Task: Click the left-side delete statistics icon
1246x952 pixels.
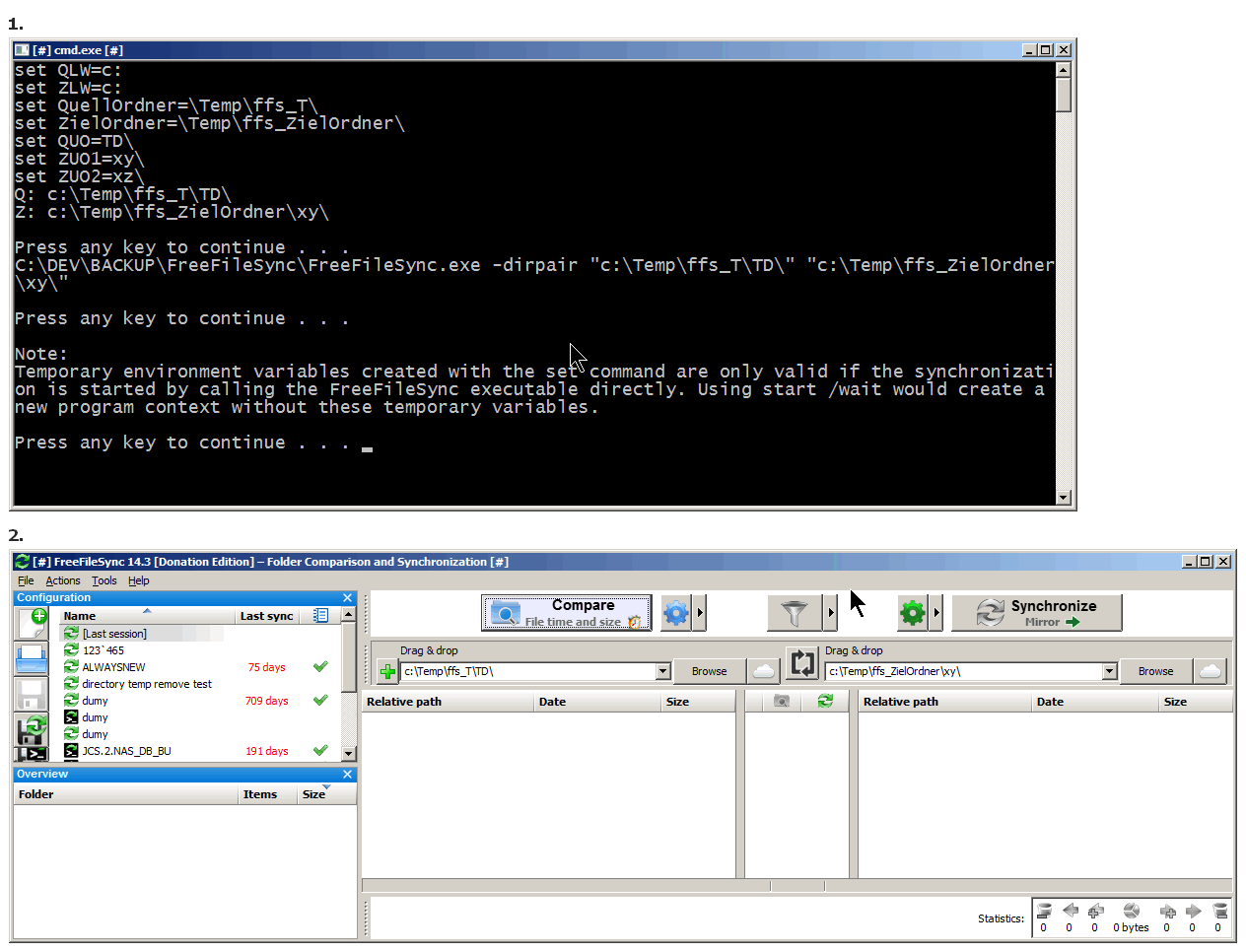Action: pyautogui.click(x=1044, y=911)
